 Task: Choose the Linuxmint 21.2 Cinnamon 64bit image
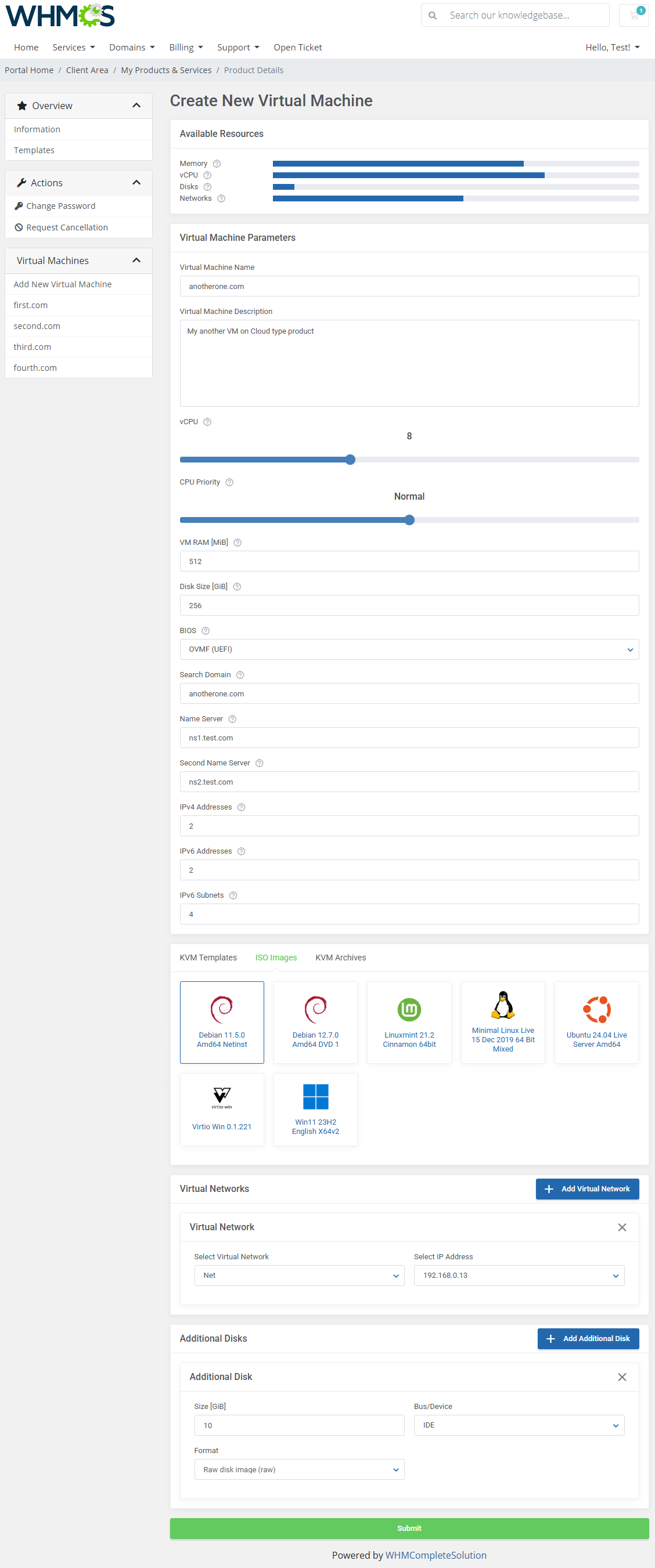click(409, 1022)
